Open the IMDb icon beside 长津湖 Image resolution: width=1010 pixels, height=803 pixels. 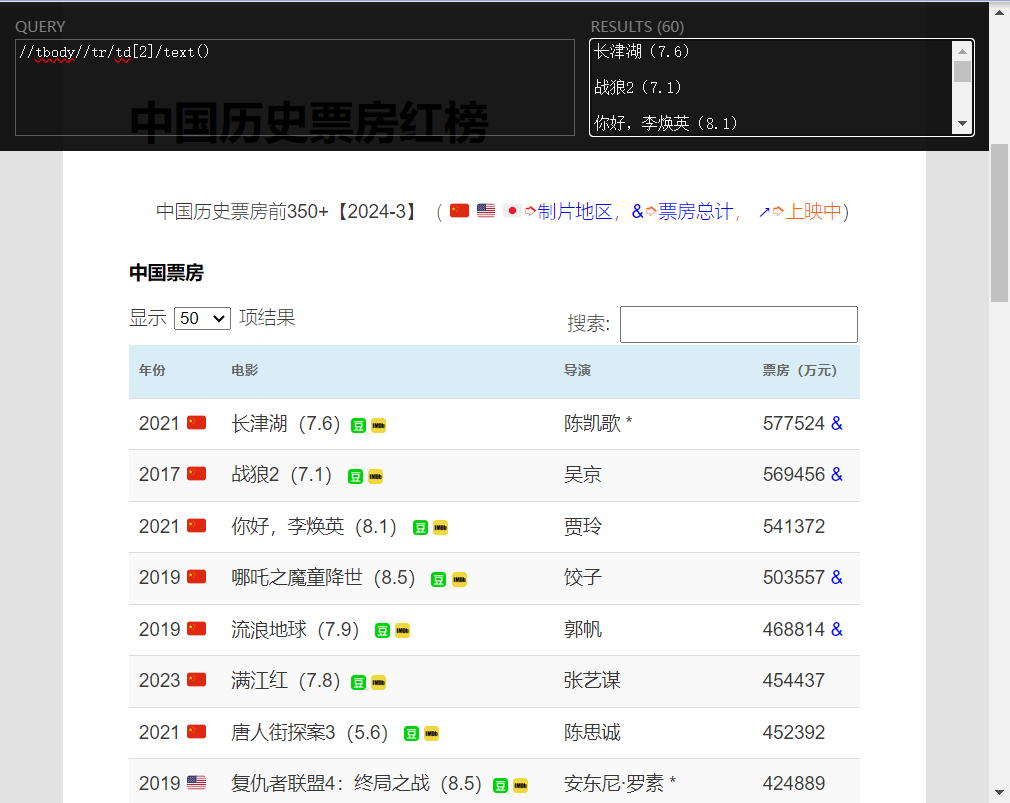(x=378, y=426)
